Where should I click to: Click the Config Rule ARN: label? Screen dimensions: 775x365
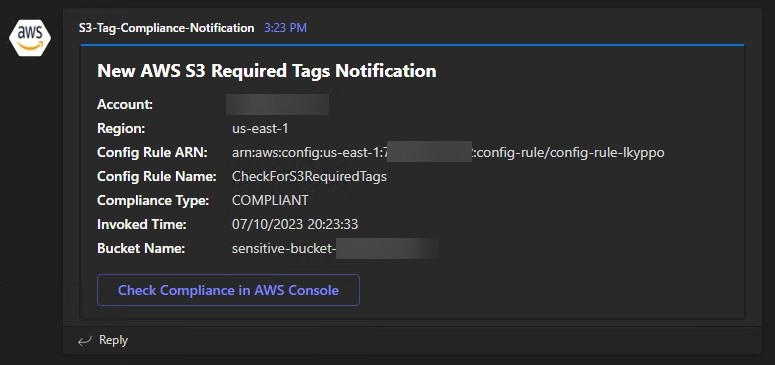tap(152, 153)
